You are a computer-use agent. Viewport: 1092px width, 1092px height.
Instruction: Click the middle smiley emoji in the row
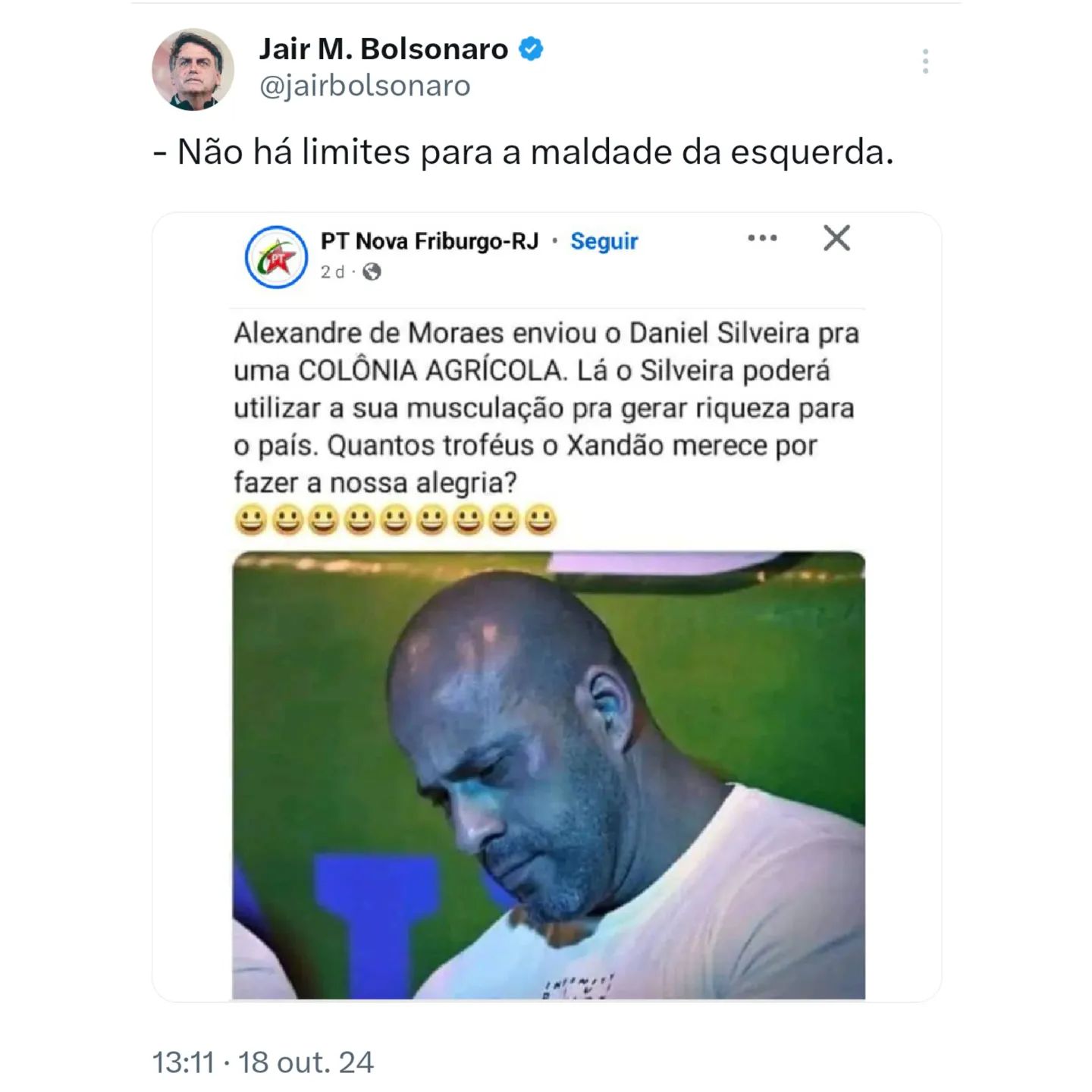395,520
